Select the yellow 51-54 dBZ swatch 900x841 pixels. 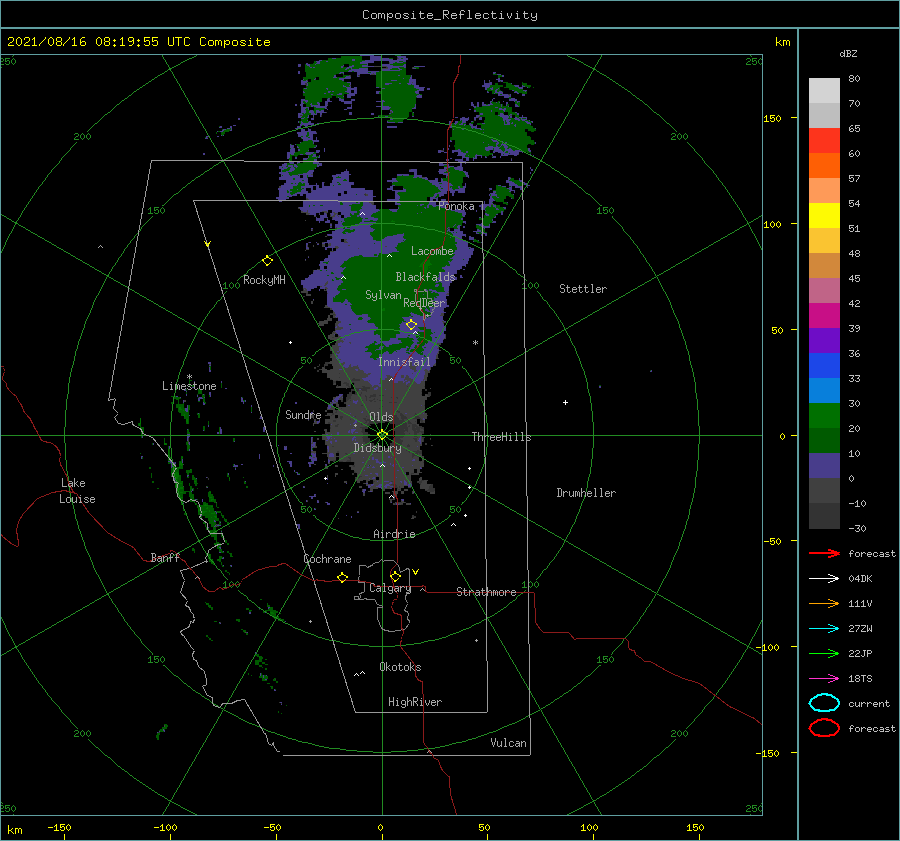click(824, 215)
